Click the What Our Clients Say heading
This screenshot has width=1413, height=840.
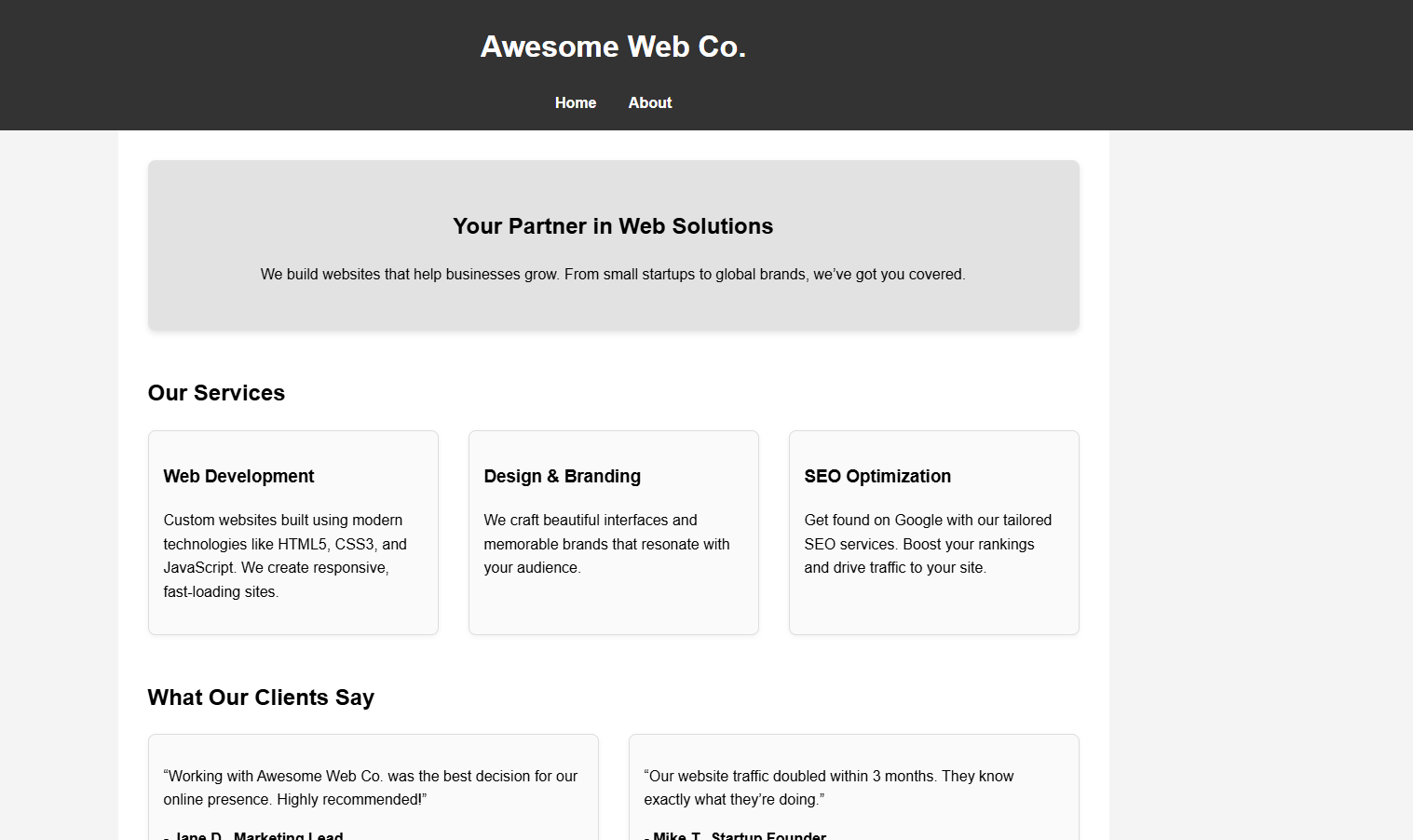[261, 698]
